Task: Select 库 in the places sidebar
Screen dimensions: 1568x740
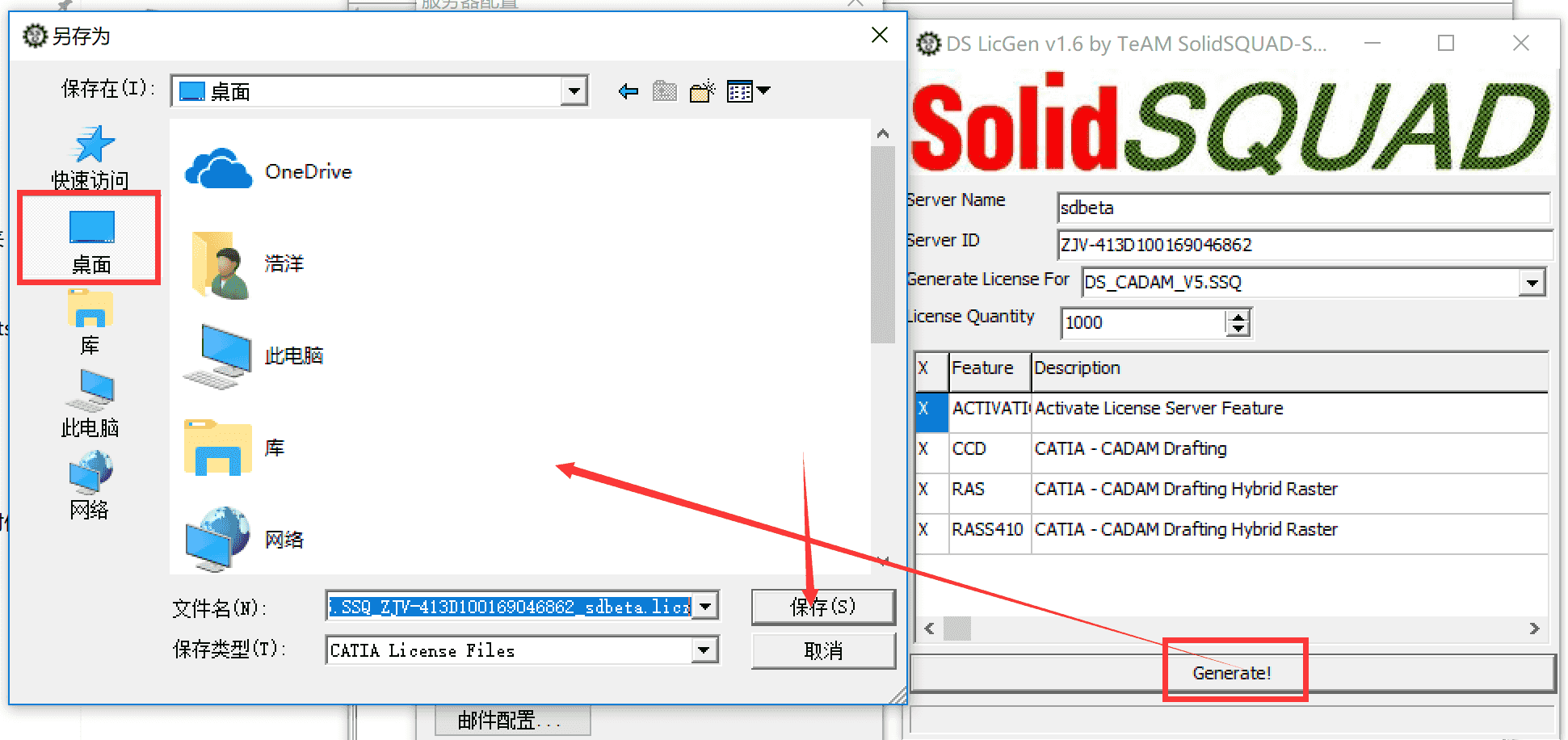Action: click(x=90, y=322)
